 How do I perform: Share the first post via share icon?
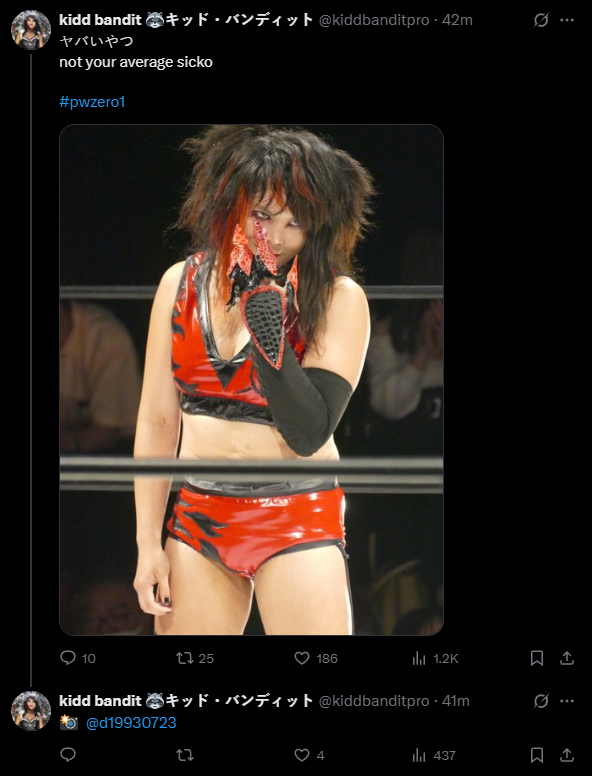pyautogui.click(x=567, y=658)
